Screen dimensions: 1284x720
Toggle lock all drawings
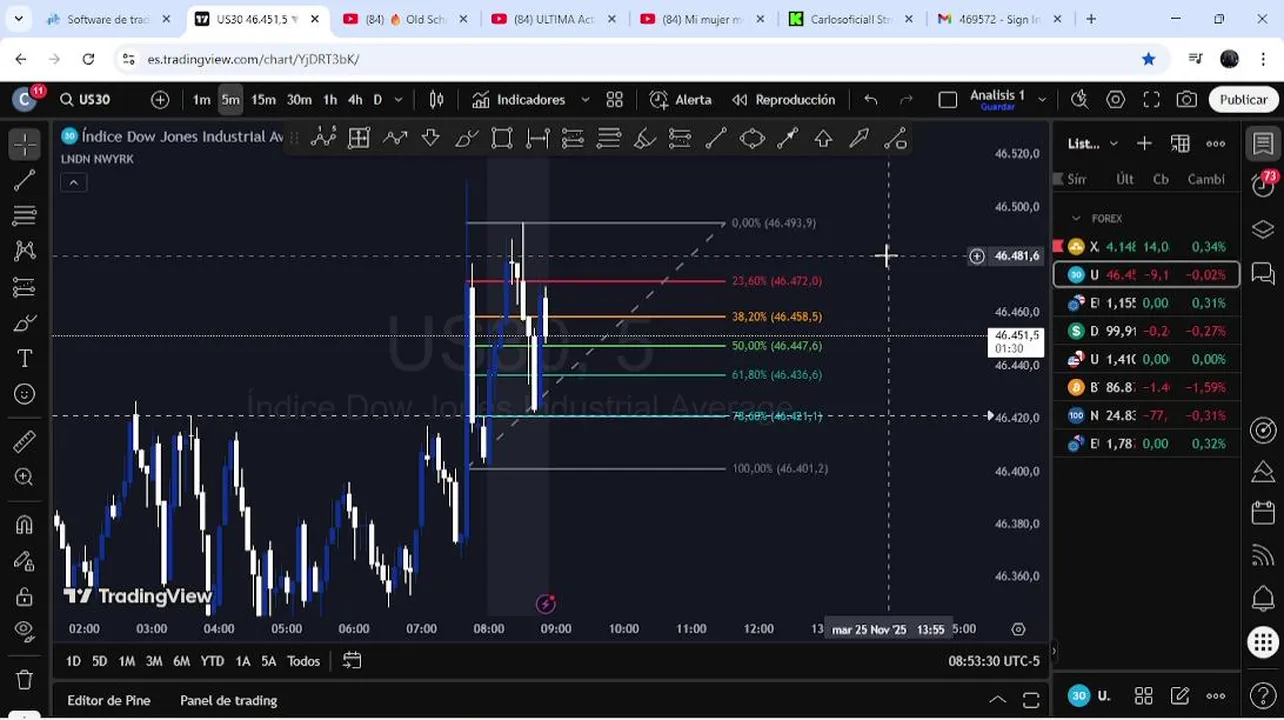point(25,597)
